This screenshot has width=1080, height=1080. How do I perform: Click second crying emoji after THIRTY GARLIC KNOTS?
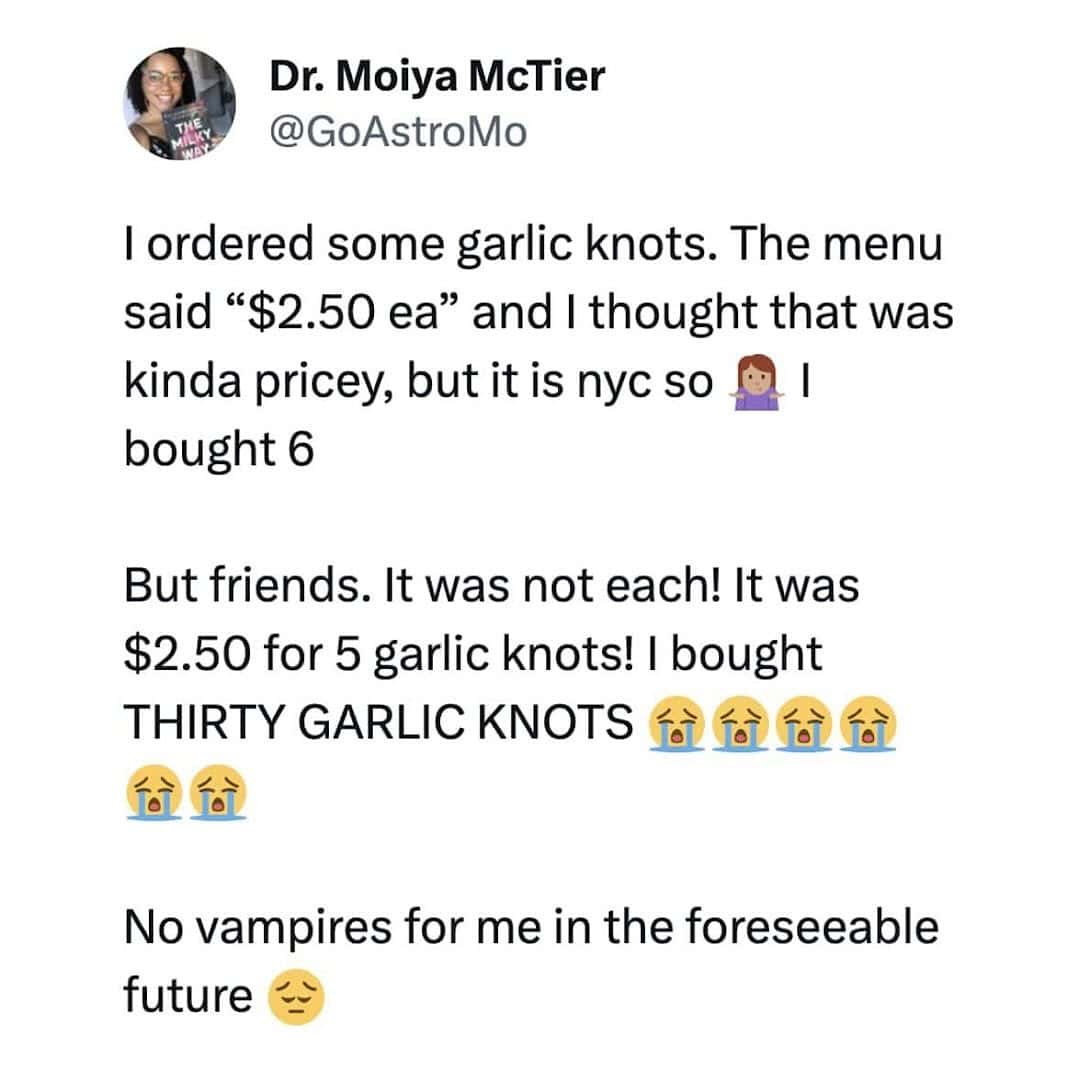739,723
